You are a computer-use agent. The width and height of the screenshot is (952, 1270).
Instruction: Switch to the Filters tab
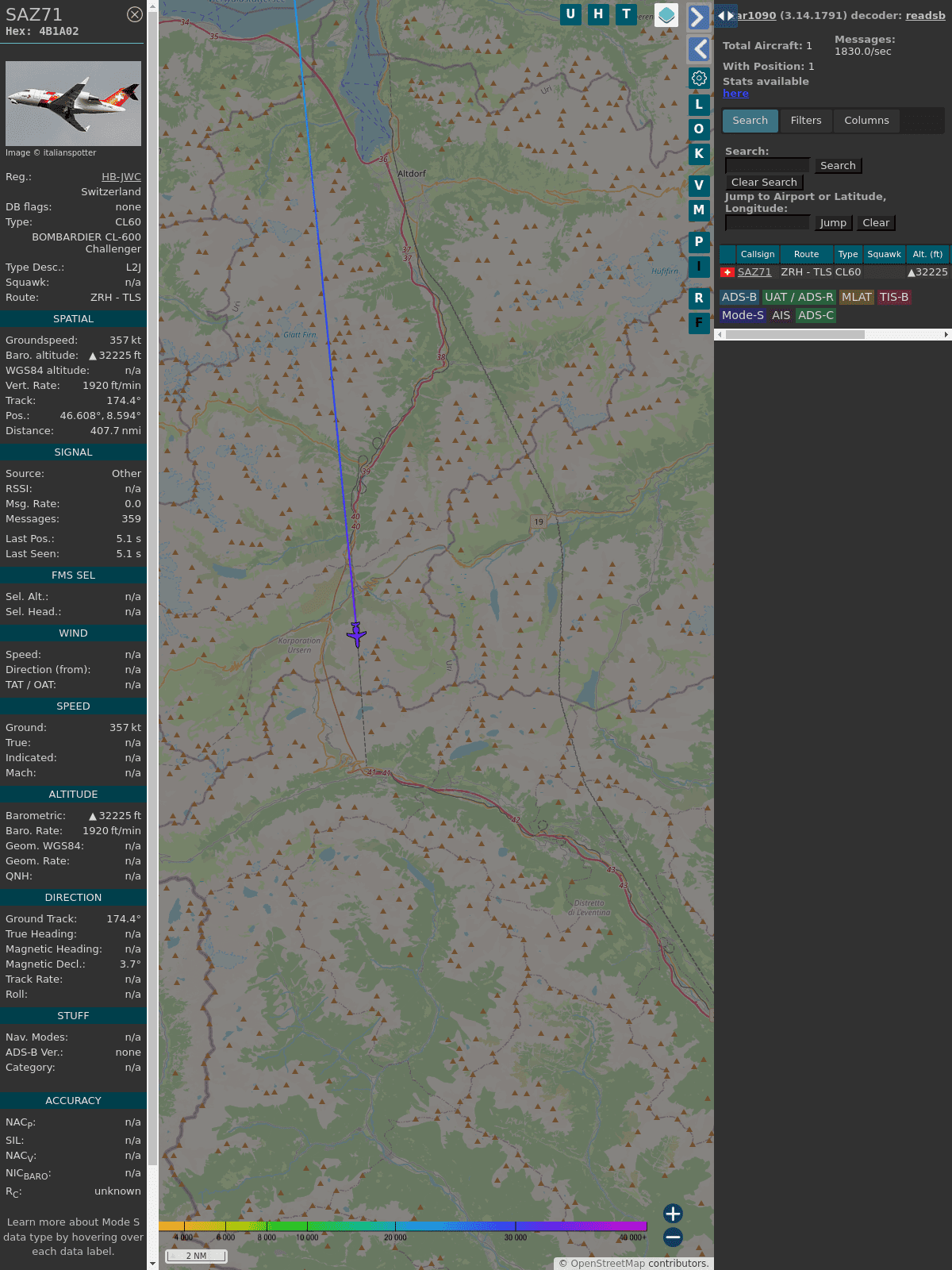(805, 121)
